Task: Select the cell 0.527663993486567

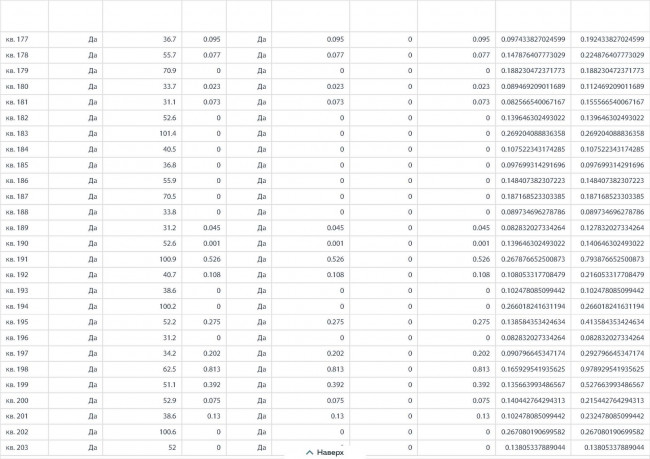Action: click(x=612, y=385)
